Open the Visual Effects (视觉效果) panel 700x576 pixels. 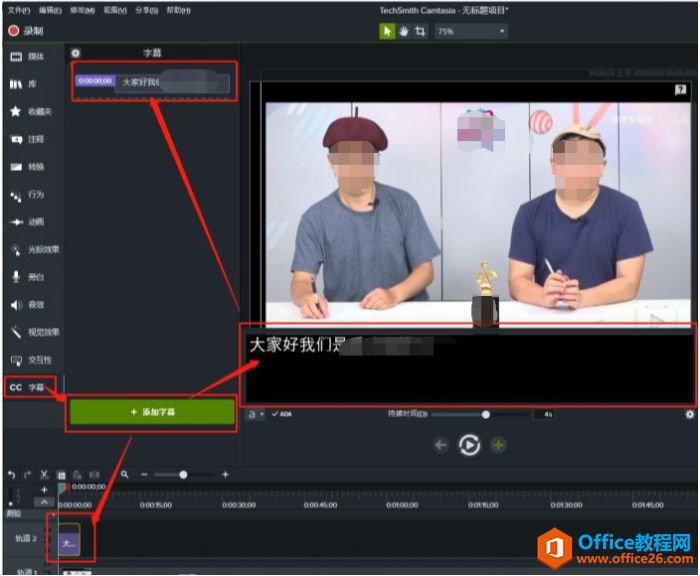(x=35, y=332)
